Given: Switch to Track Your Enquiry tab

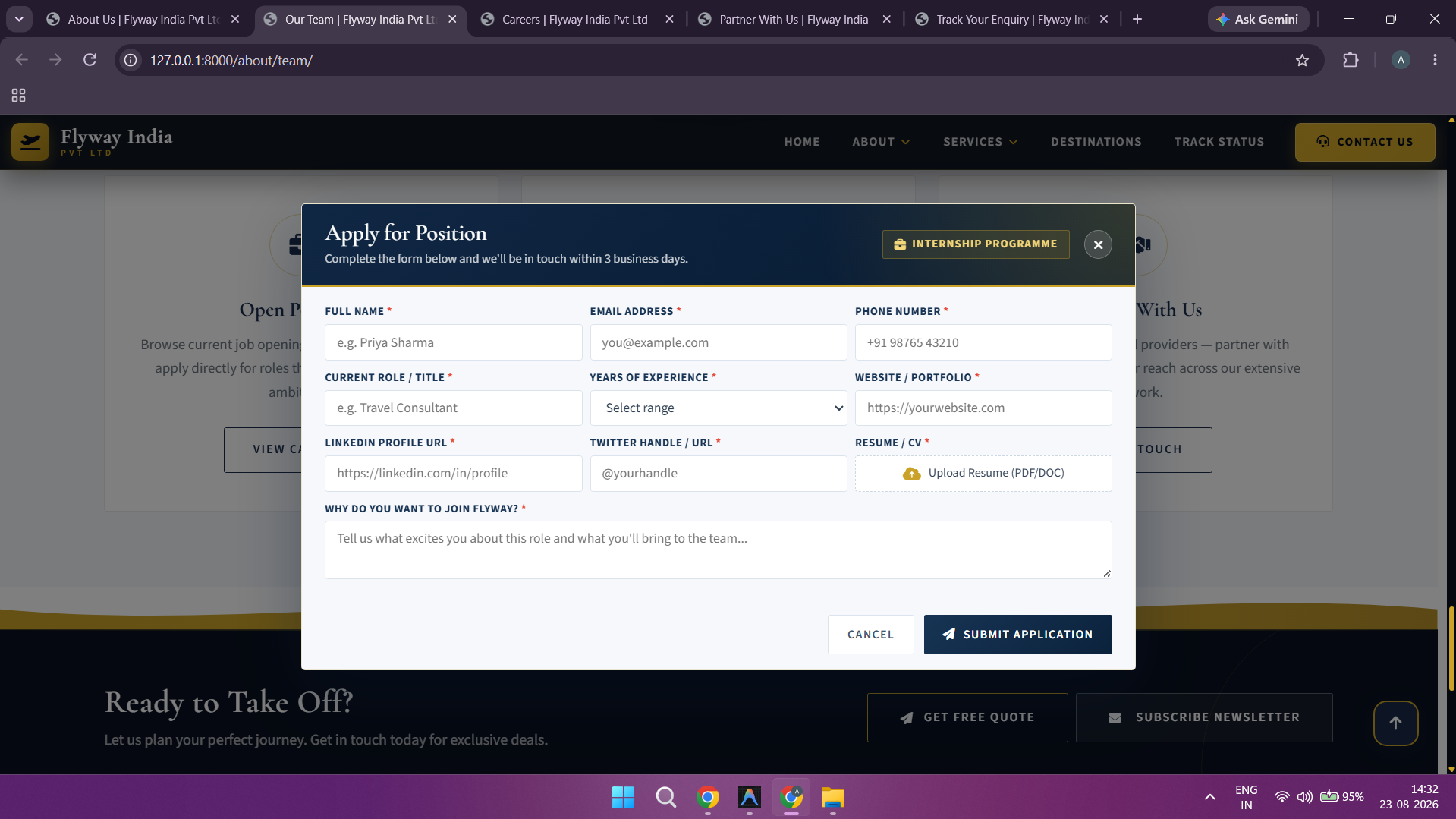Looking at the screenshot, I should point(1011,19).
